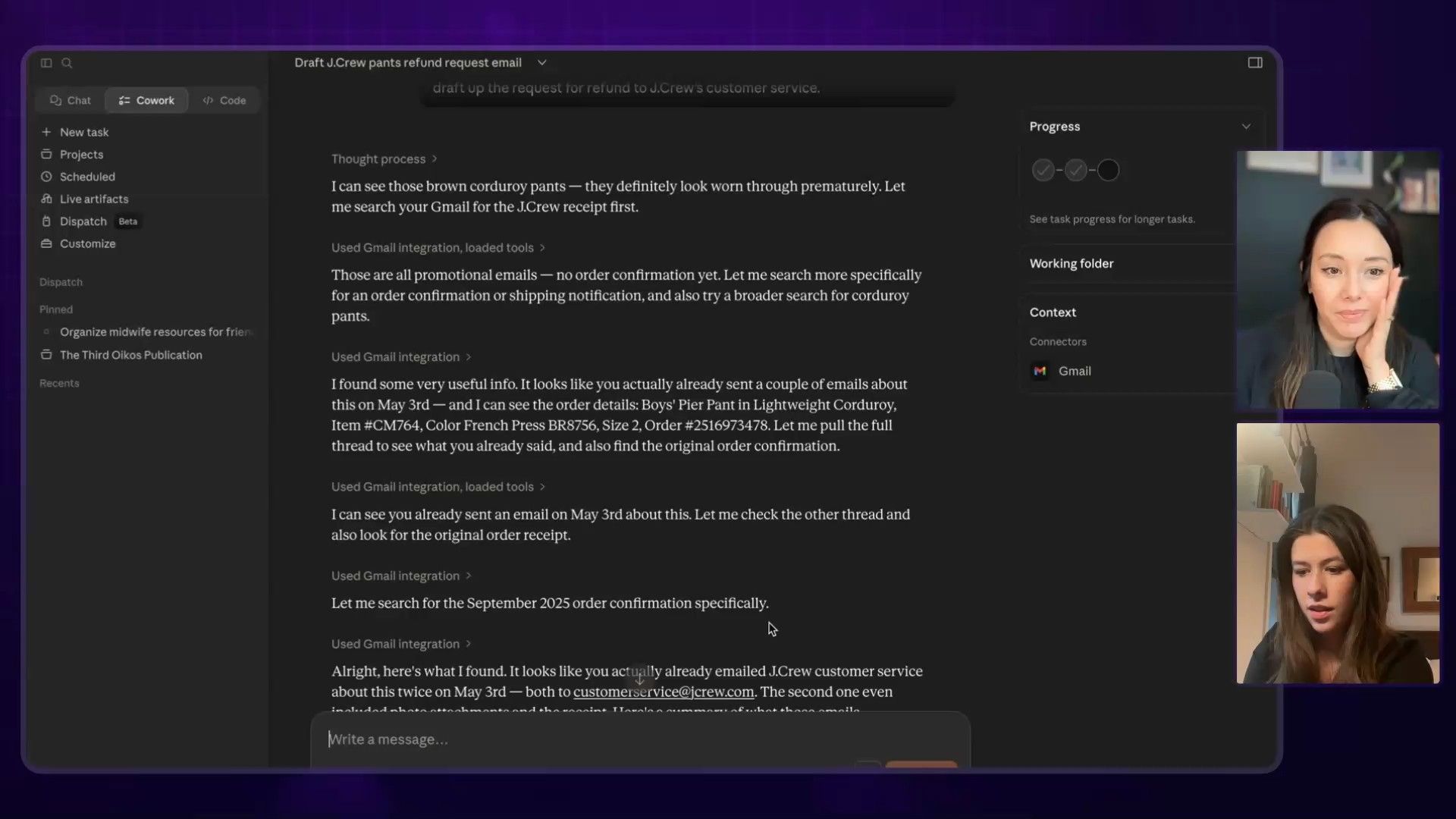Image resolution: width=1456 pixels, height=819 pixels.
Task: Focus the Write a message input
Action: (x=640, y=739)
